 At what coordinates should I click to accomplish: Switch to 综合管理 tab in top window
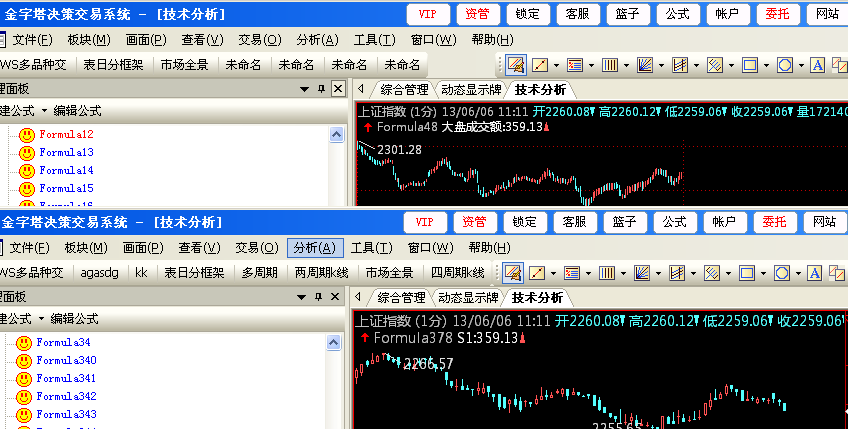click(404, 90)
